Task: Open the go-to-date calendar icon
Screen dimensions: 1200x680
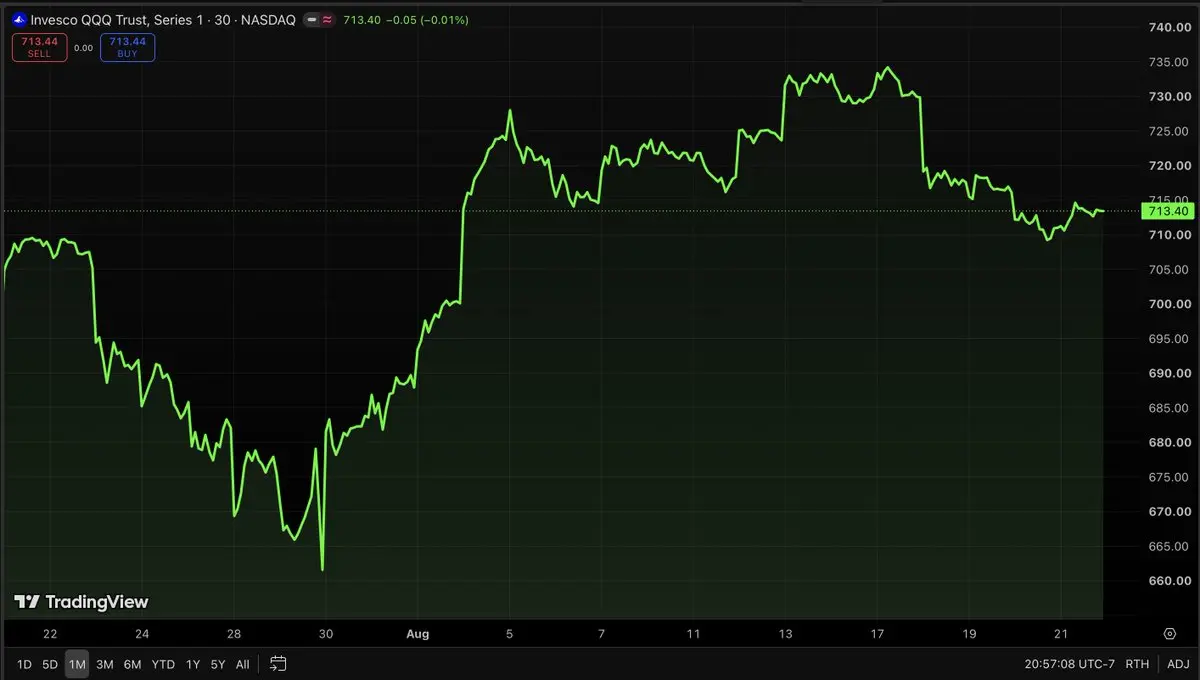Action: pos(279,664)
